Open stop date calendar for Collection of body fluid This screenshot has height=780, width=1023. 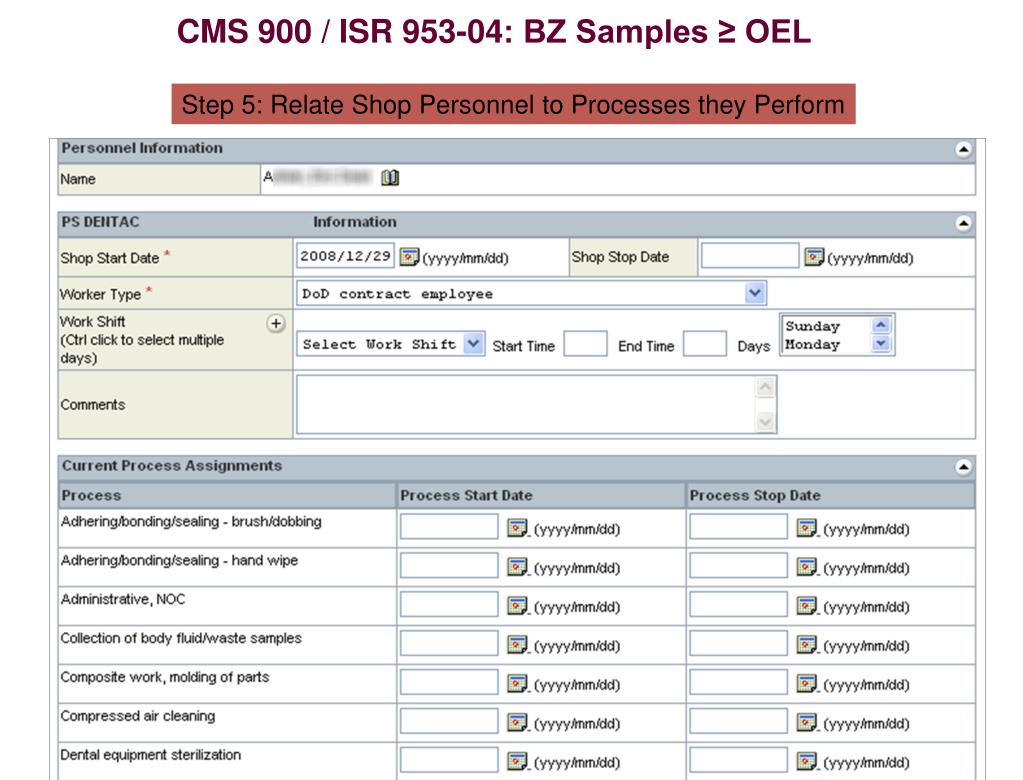tap(806, 645)
